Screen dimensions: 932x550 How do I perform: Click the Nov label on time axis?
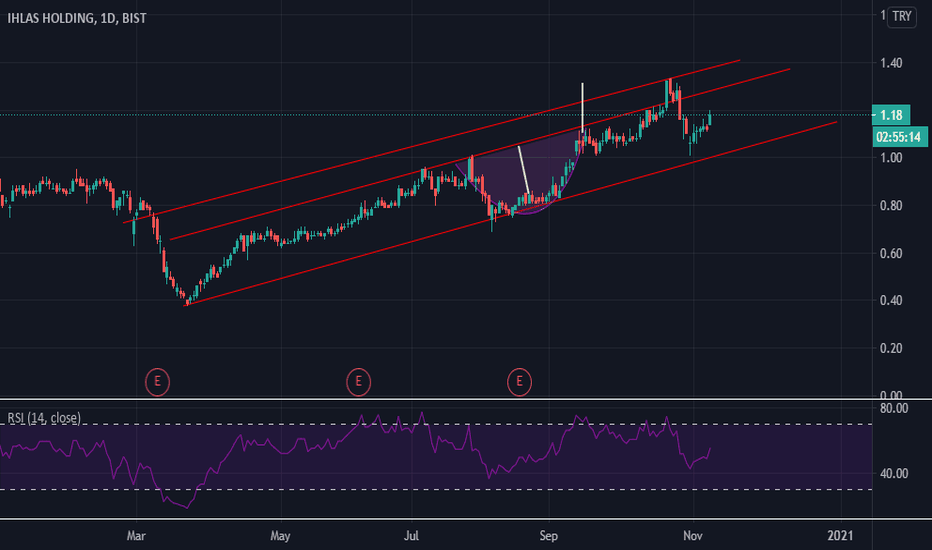coord(693,536)
